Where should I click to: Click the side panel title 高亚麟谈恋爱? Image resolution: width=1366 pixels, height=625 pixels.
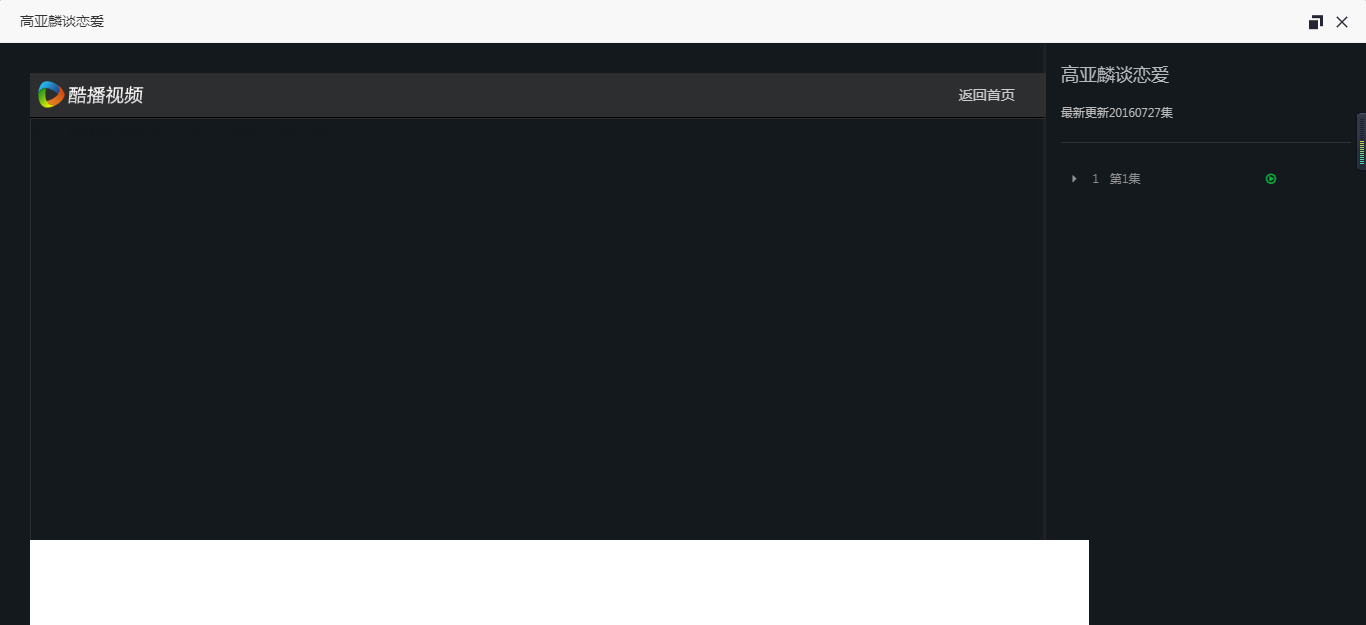pos(1115,75)
